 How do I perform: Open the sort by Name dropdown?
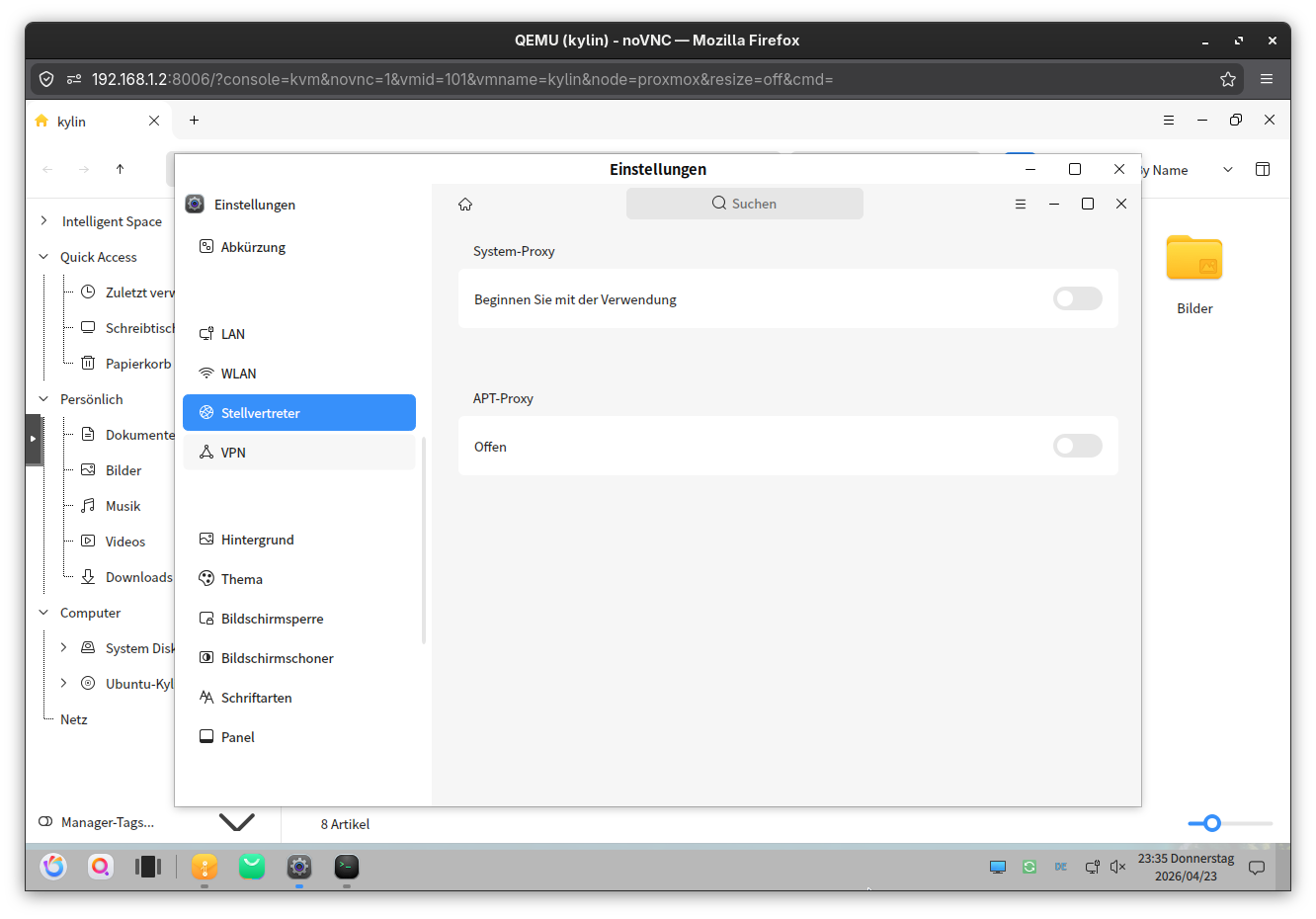[1228, 170]
